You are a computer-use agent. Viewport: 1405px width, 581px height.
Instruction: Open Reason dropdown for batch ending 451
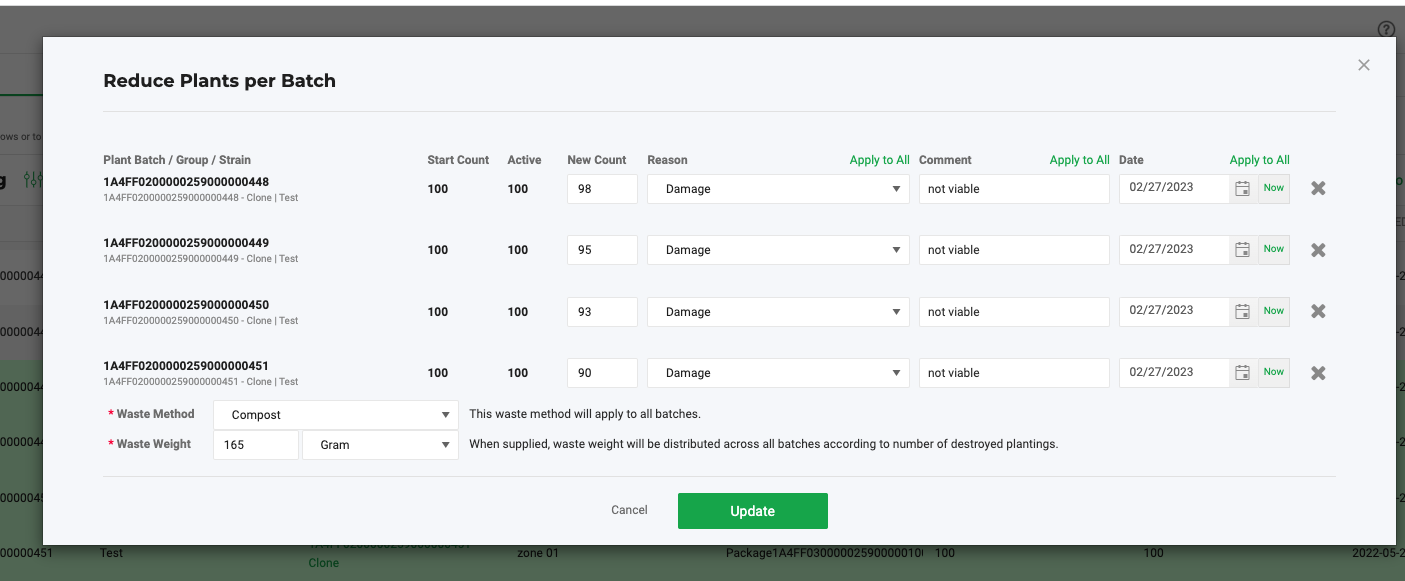[779, 373]
